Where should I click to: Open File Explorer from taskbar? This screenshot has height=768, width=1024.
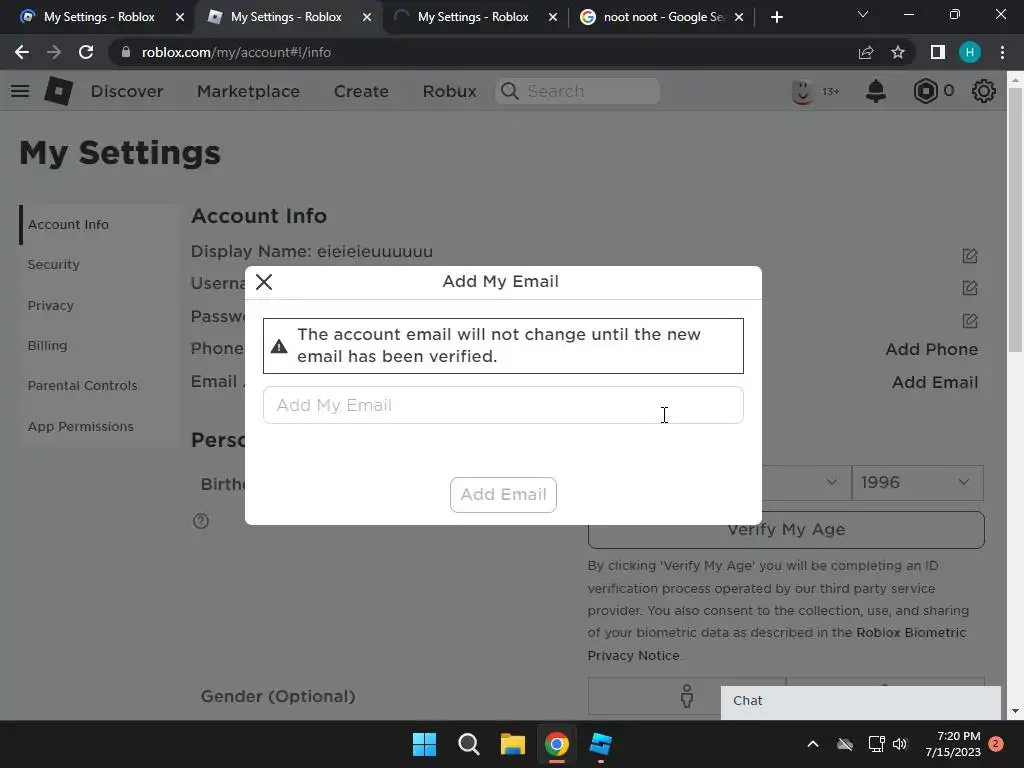(x=513, y=744)
